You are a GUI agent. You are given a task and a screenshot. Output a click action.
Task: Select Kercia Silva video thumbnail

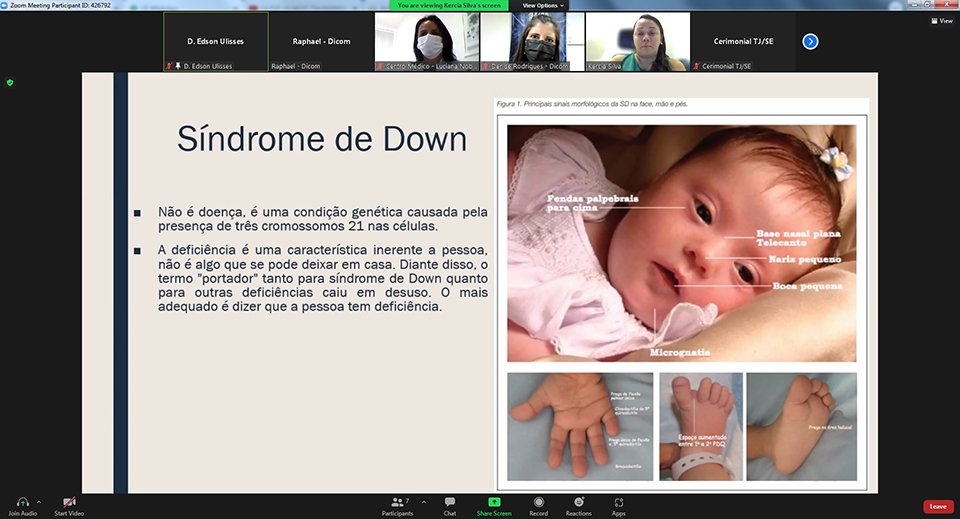tap(637, 41)
